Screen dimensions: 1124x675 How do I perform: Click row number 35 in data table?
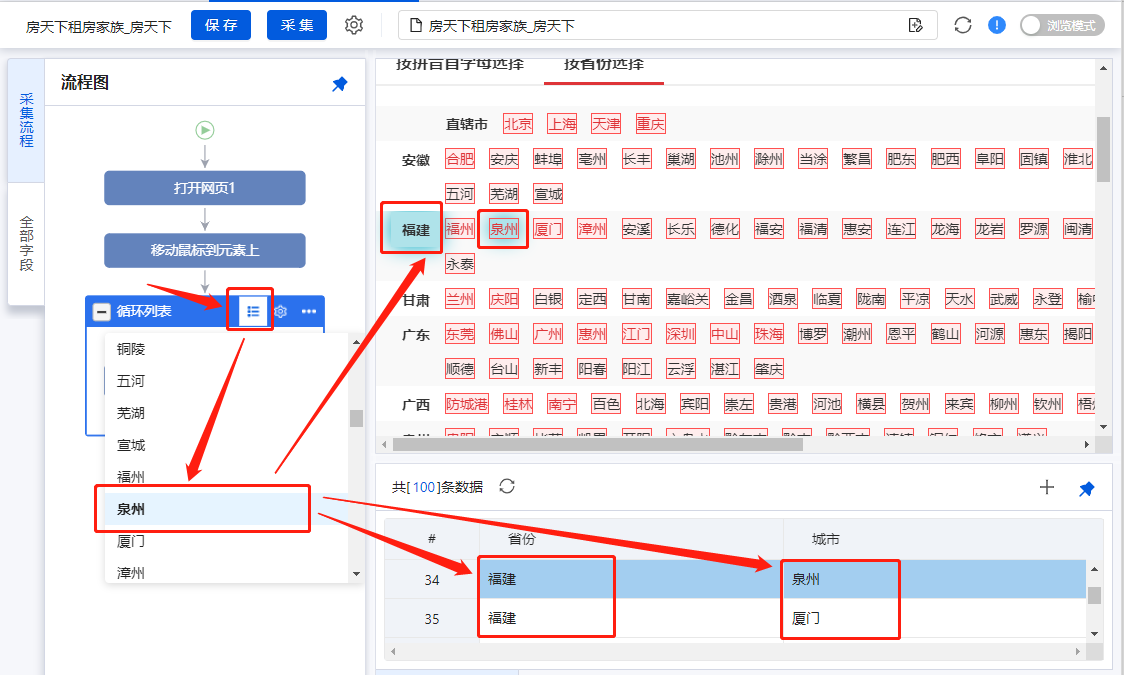point(432,618)
